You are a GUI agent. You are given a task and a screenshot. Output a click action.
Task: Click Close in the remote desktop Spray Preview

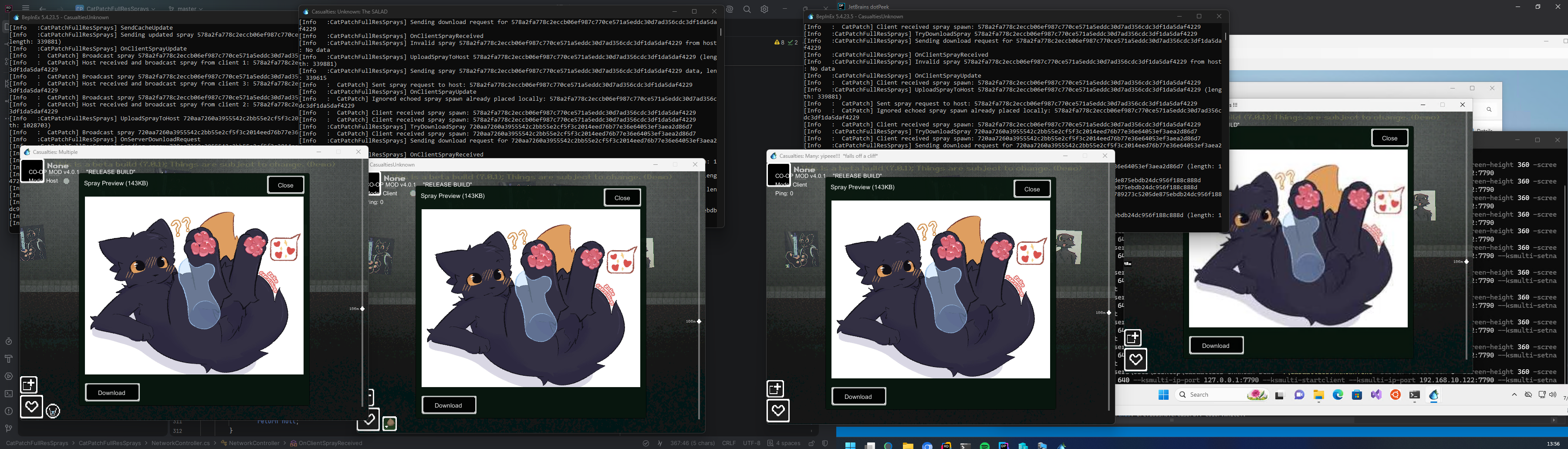point(1390,138)
